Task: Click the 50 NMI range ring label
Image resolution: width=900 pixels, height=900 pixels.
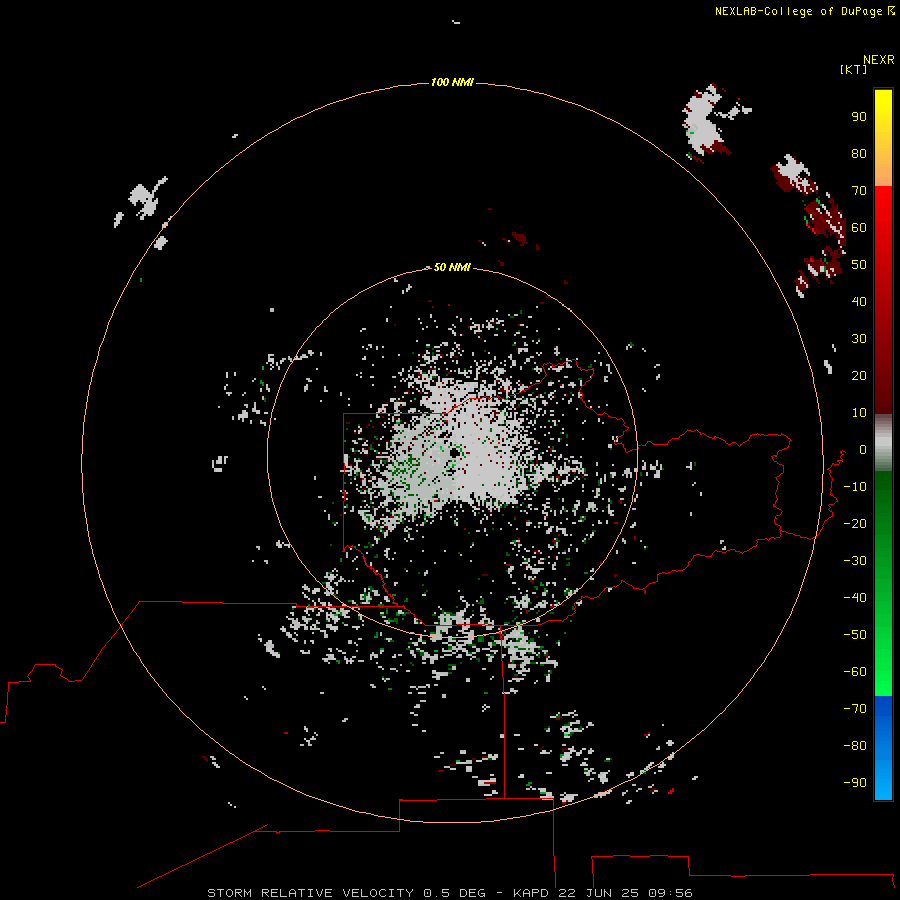Action: click(452, 267)
